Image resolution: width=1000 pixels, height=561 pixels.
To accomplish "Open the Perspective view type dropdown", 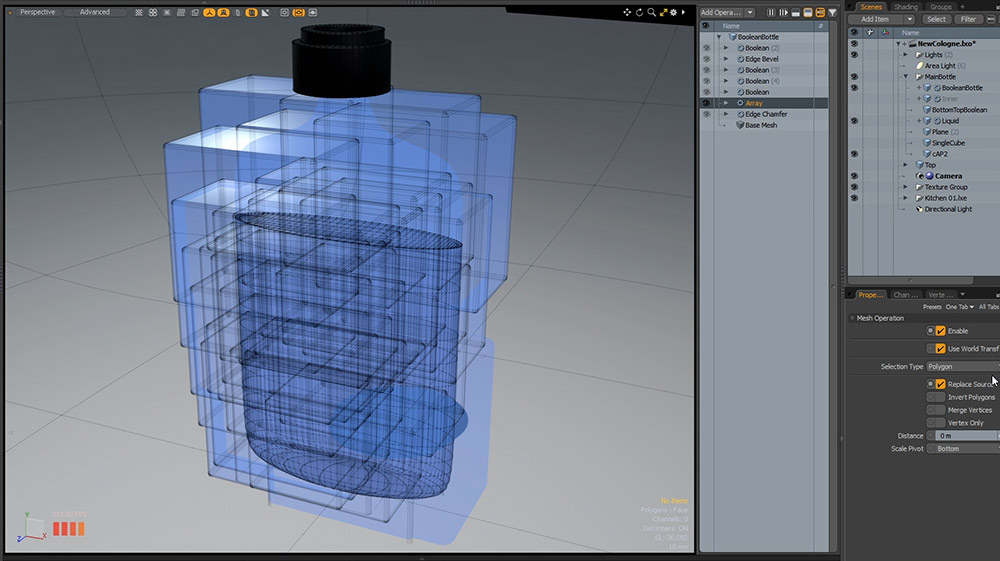I will pyautogui.click(x=38, y=12).
